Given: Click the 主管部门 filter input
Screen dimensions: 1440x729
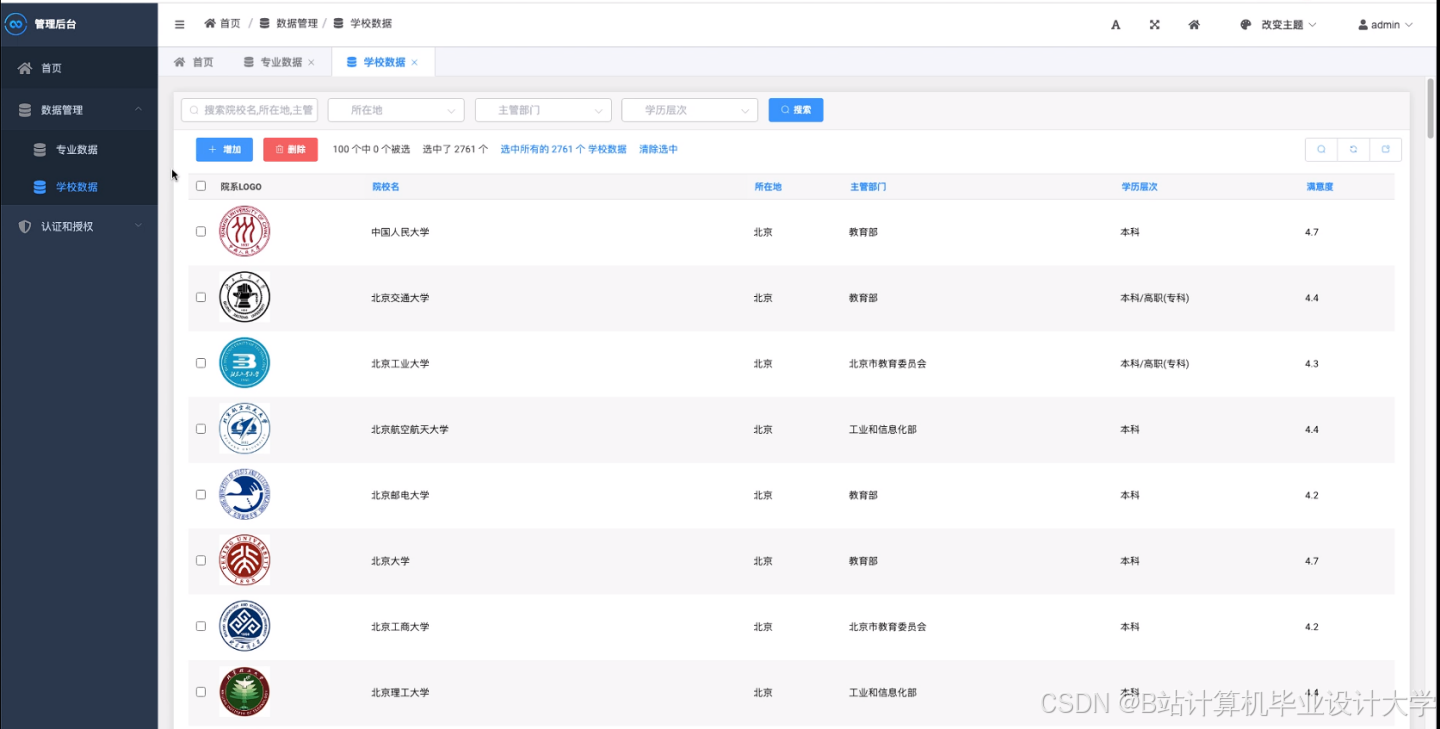Looking at the screenshot, I should point(542,109).
